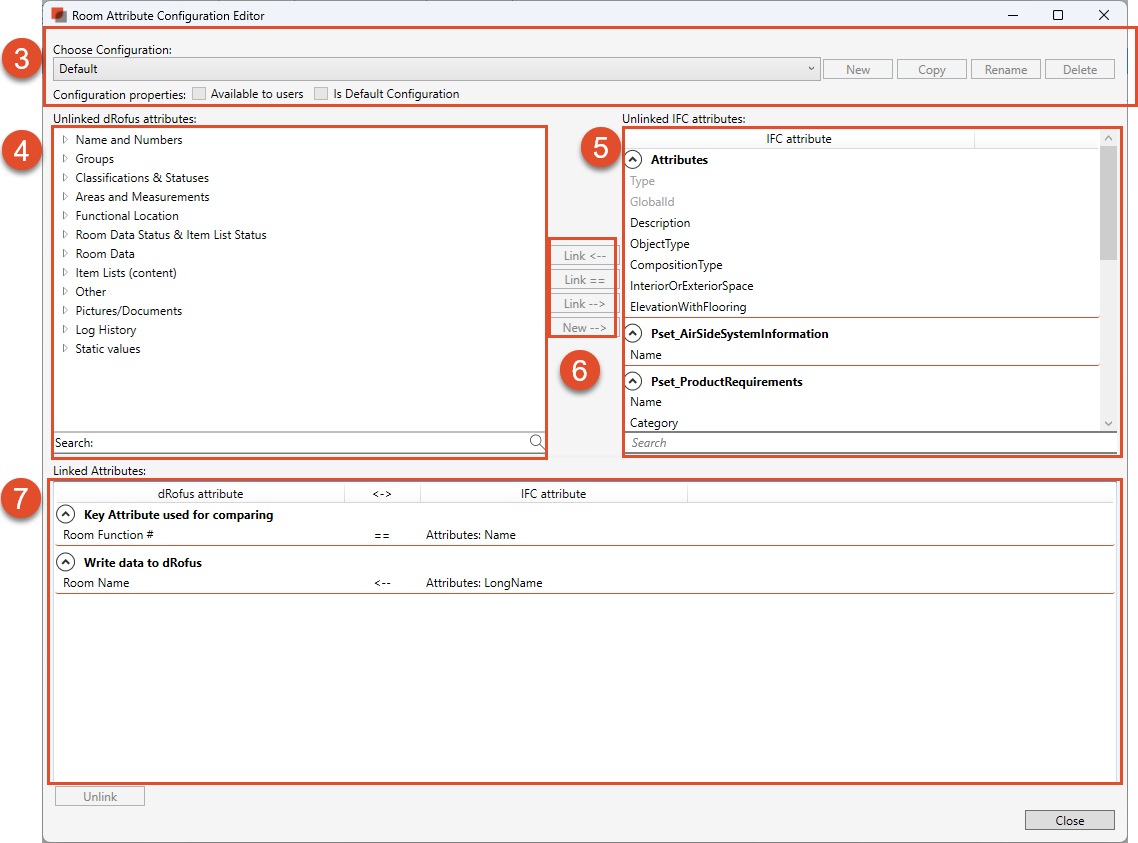Collapse the Write data to dRofus section
The height and width of the screenshot is (843, 1138).
point(66,563)
